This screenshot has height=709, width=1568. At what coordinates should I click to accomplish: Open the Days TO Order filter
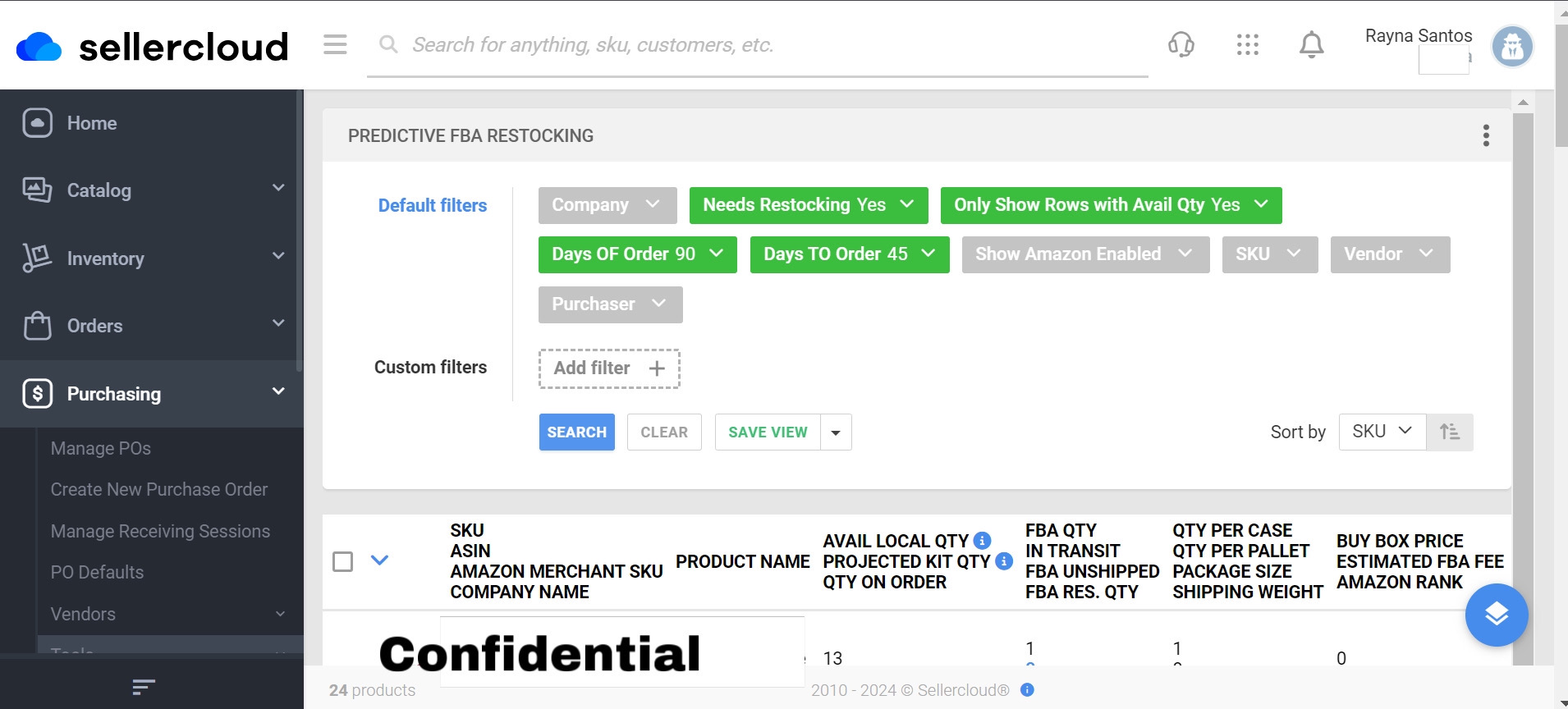click(x=850, y=254)
